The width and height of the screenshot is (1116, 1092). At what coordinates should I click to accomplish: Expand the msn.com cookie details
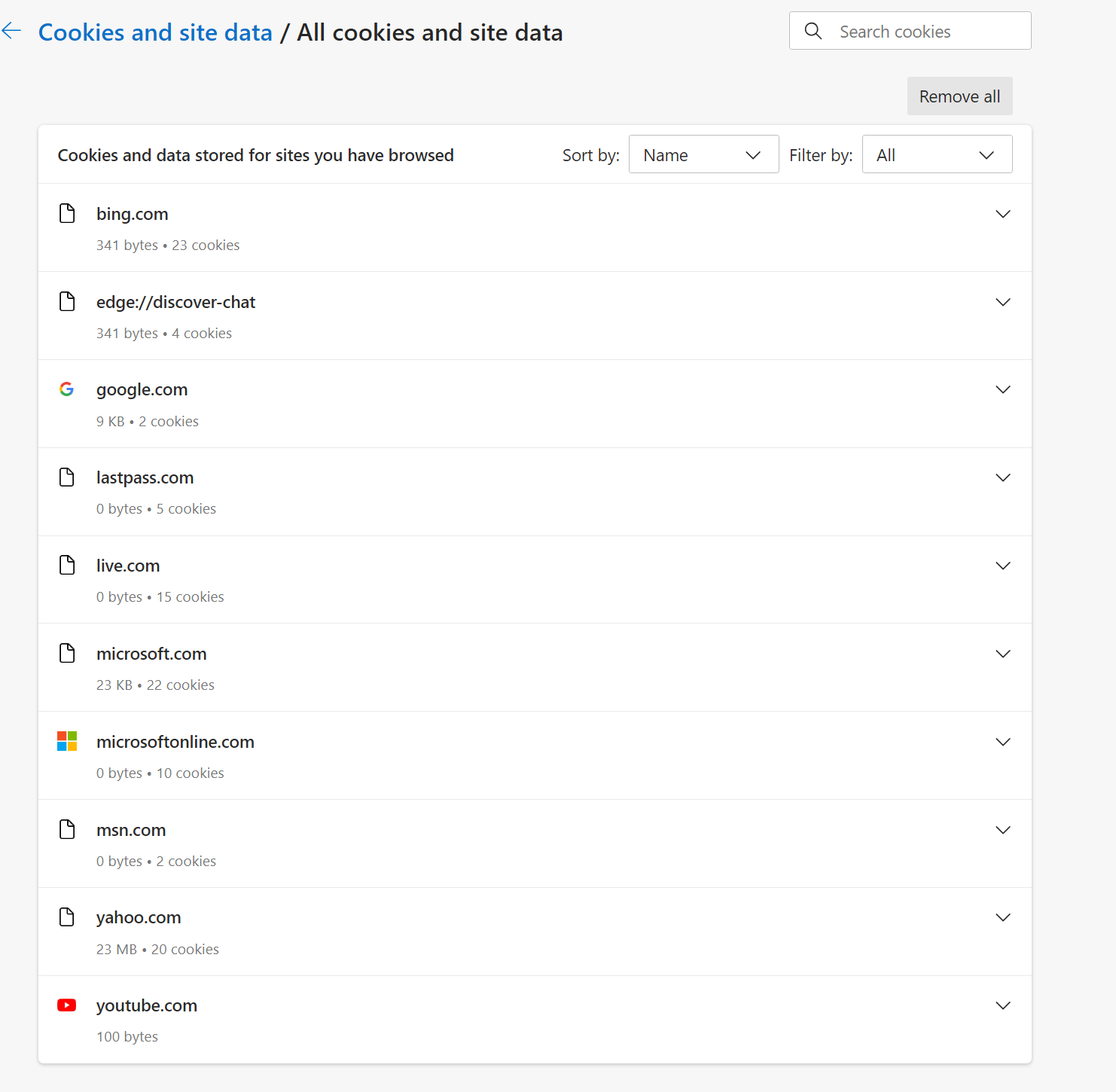(x=1003, y=830)
